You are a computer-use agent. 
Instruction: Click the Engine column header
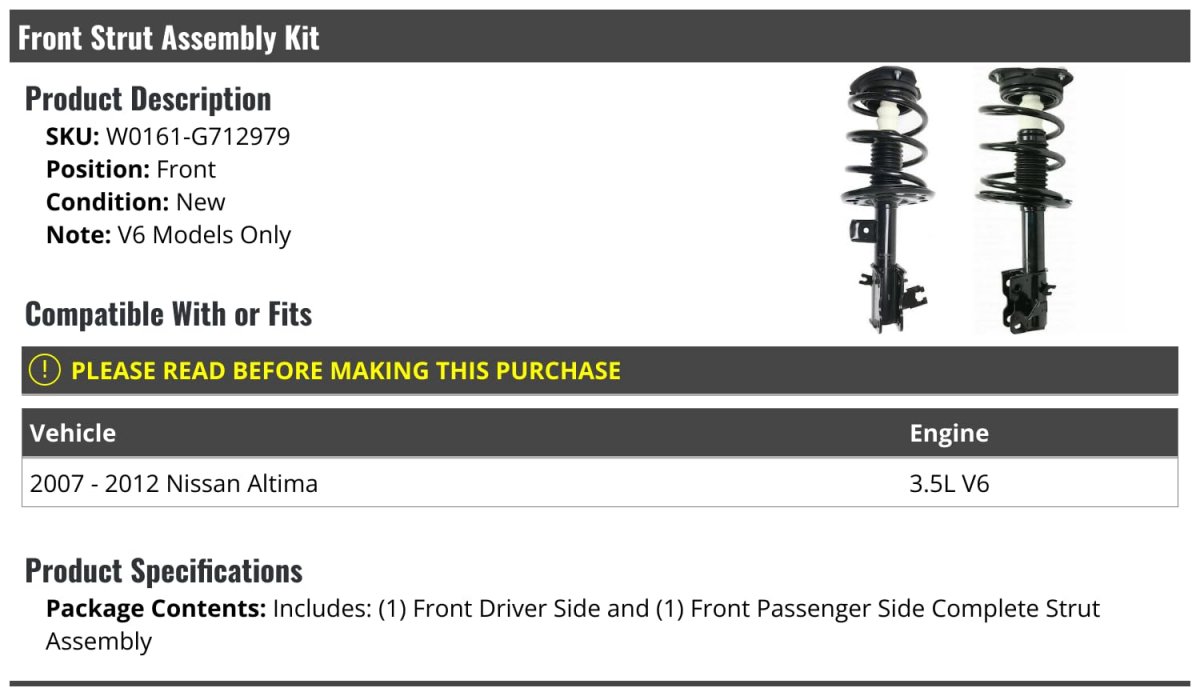949,434
